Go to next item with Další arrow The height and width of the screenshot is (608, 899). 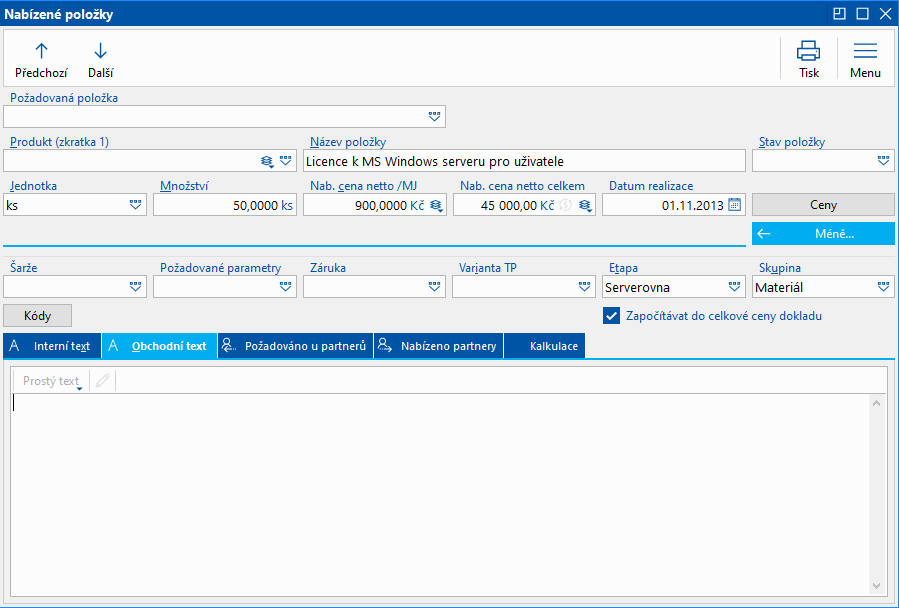[x=100, y=60]
